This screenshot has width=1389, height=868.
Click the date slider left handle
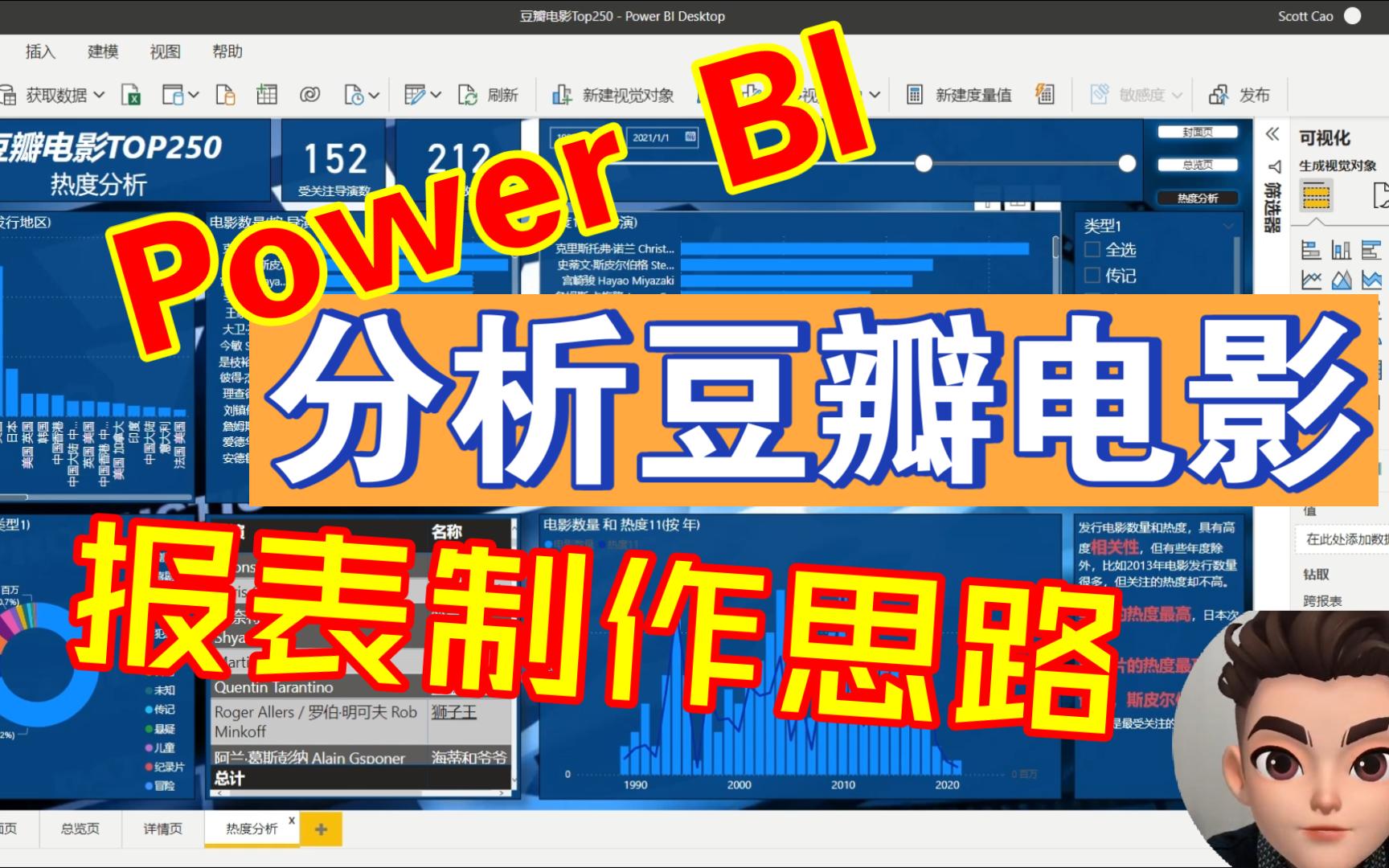click(924, 164)
